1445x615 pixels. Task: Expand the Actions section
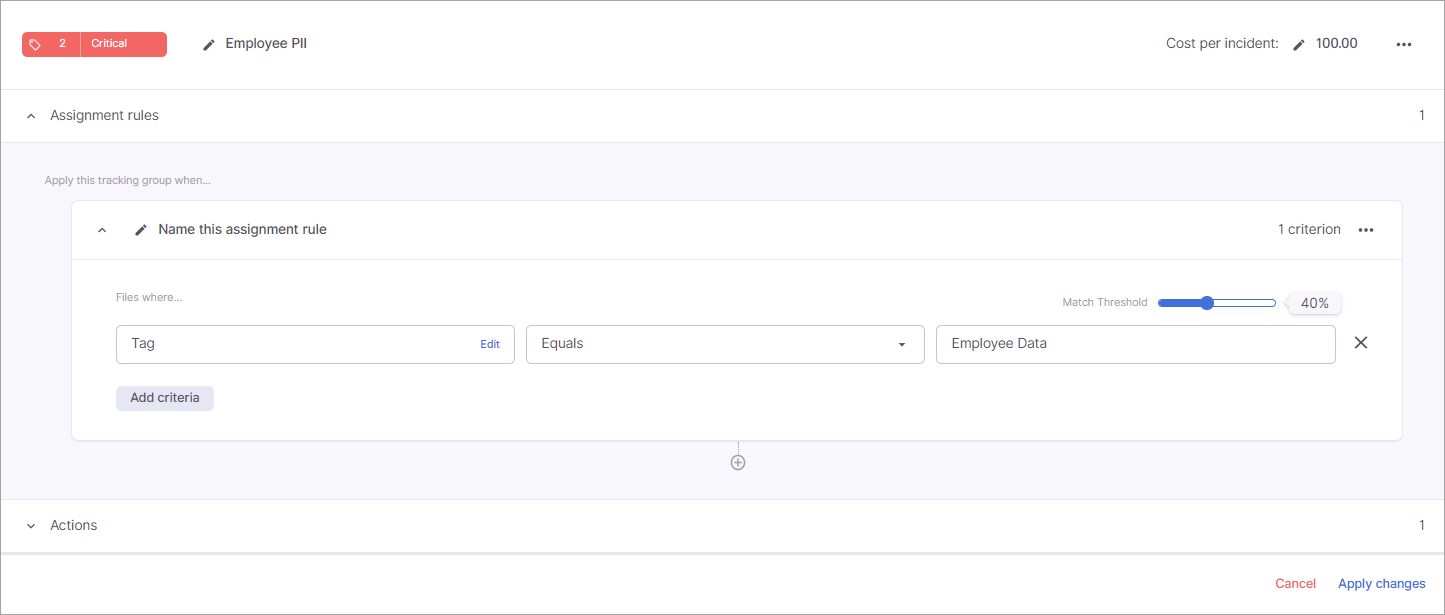(x=30, y=526)
